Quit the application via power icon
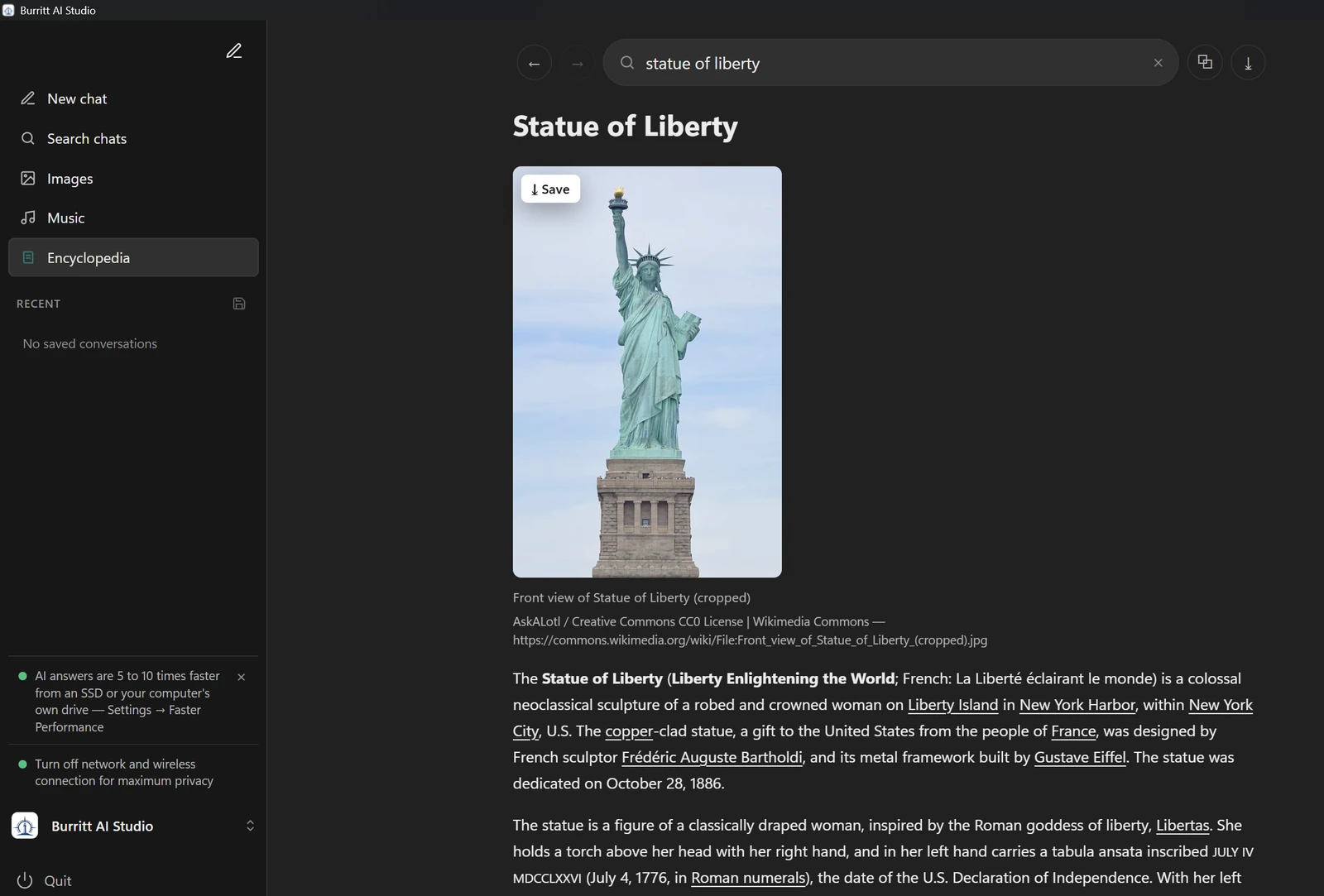This screenshot has width=1324, height=896. pyautogui.click(x=44, y=881)
